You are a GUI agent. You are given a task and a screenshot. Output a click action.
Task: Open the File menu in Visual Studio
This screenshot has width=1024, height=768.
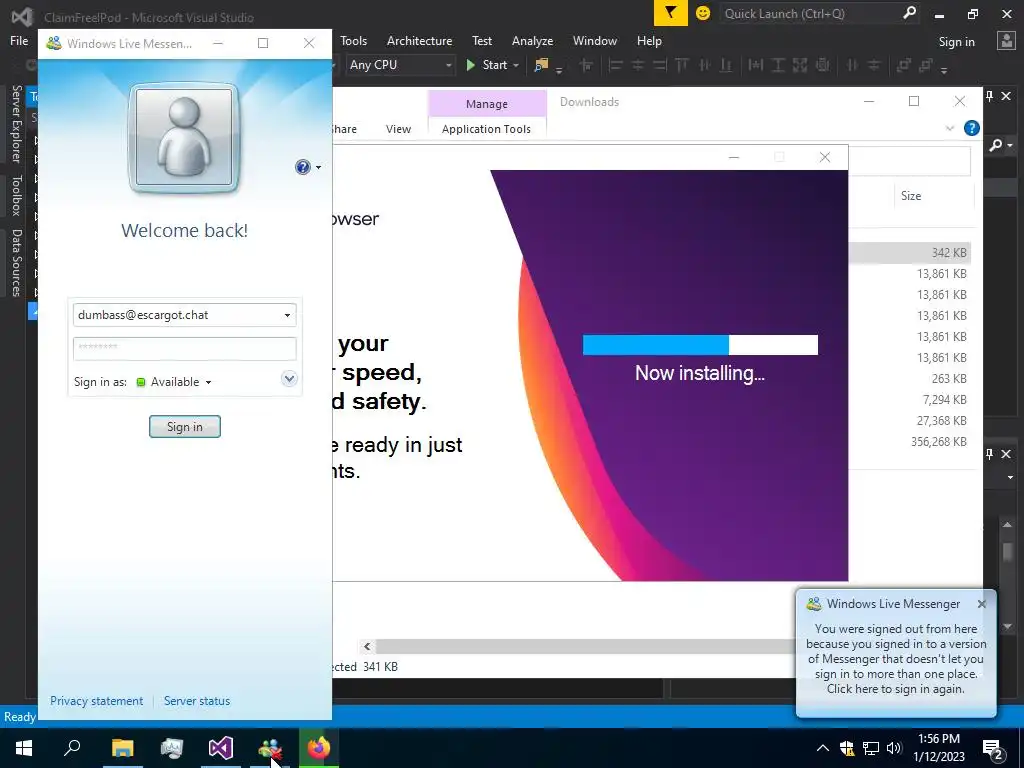point(19,40)
